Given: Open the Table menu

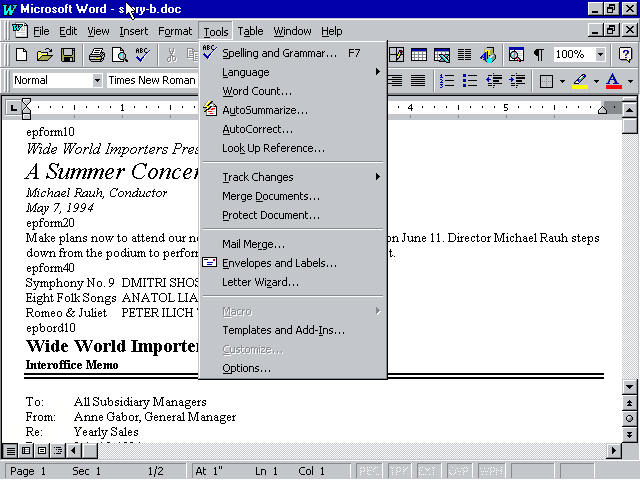Looking at the screenshot, I should click(x=250, y=31).
